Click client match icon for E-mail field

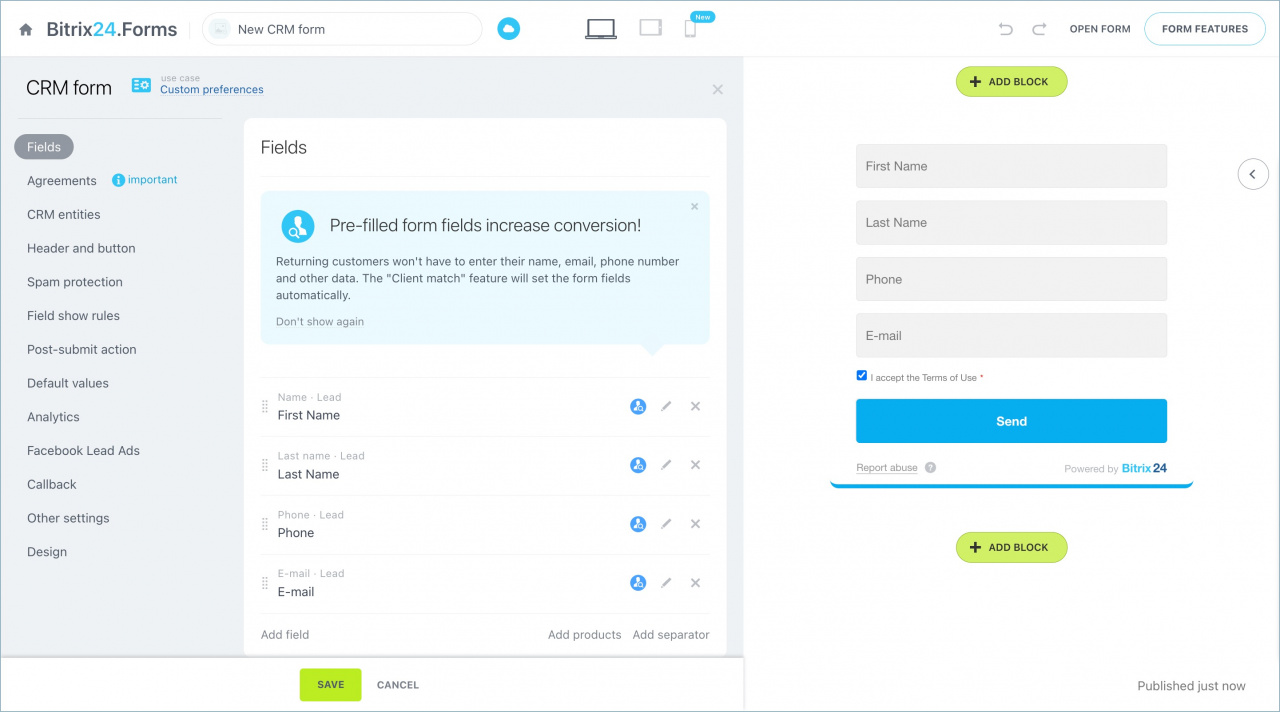[638, 583]
